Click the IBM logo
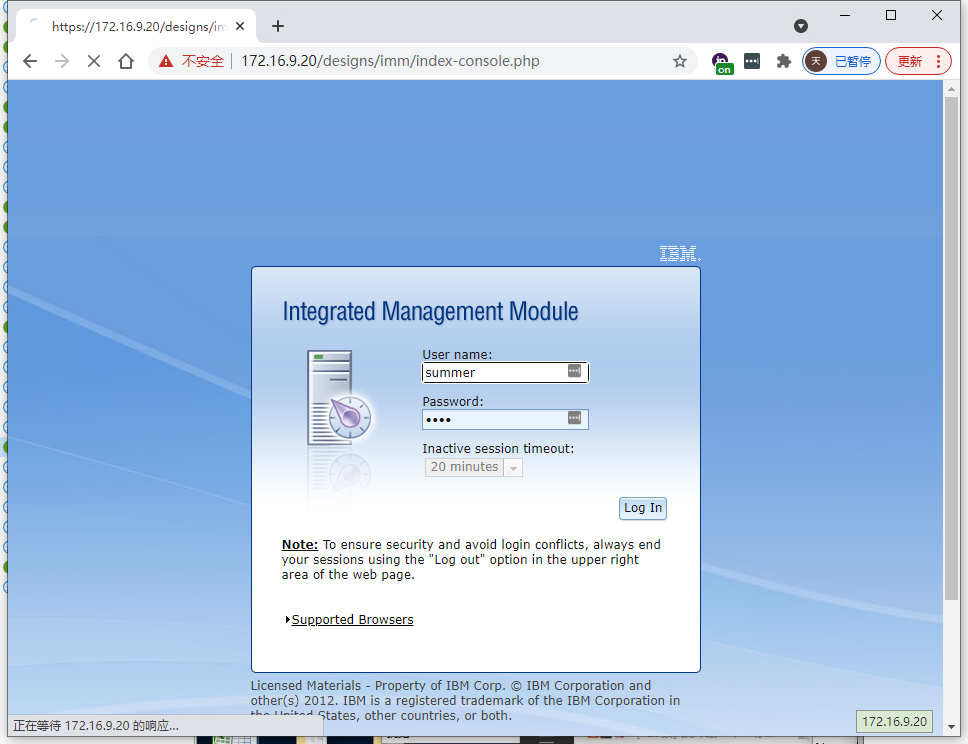The image size is (968, 744). 680,253
